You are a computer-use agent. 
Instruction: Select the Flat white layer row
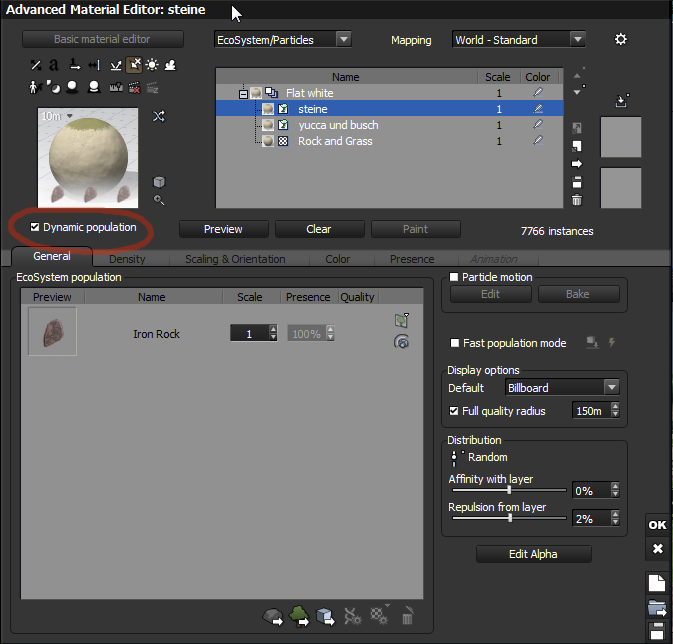pos(389,93)
